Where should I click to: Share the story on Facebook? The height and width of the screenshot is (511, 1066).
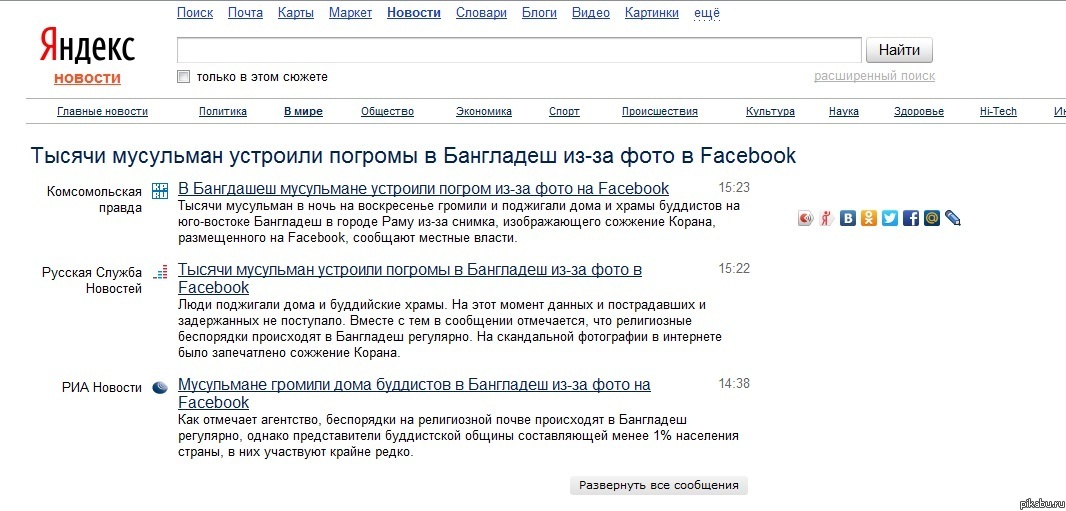point(910,218)
